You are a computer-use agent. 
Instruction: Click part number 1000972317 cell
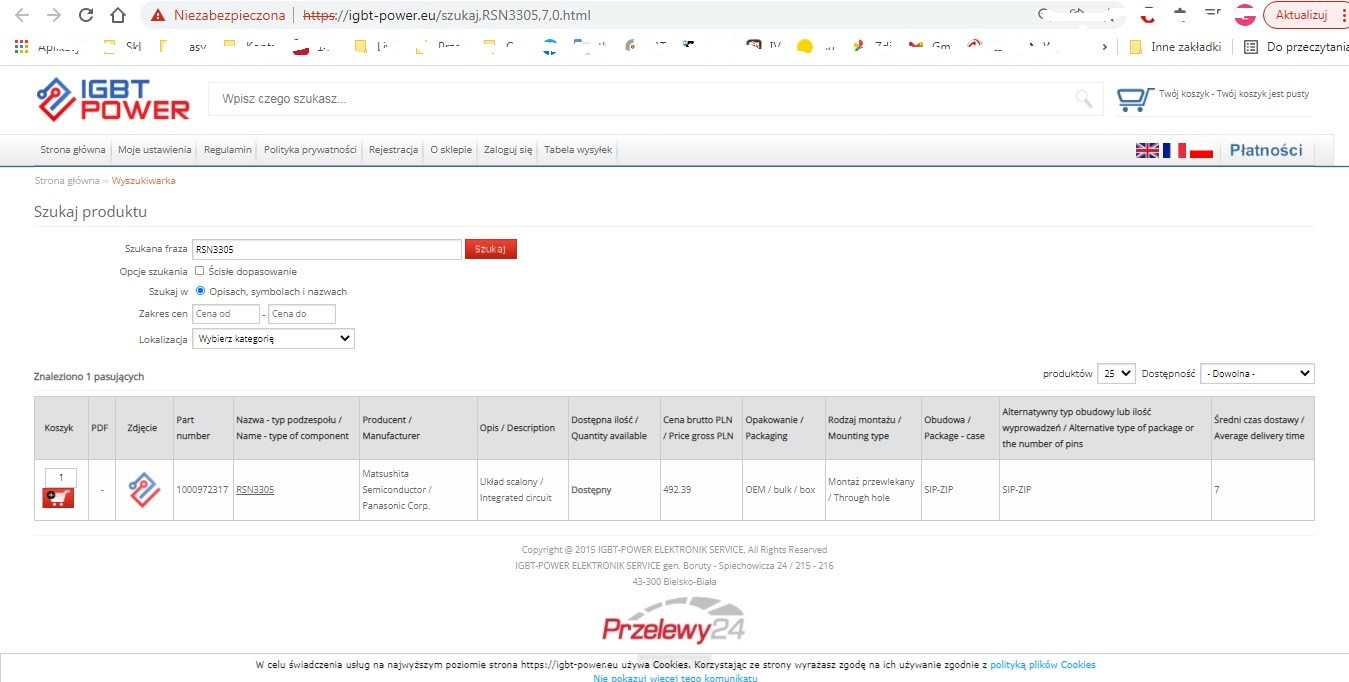tap(202, 490)
